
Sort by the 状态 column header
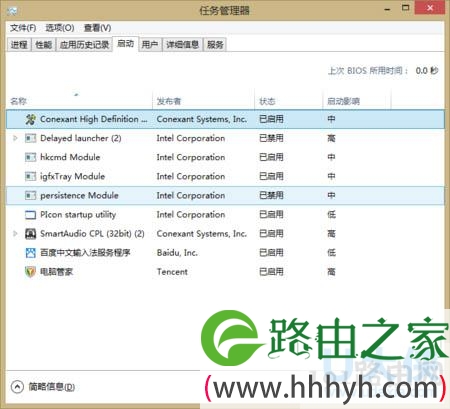288,101
